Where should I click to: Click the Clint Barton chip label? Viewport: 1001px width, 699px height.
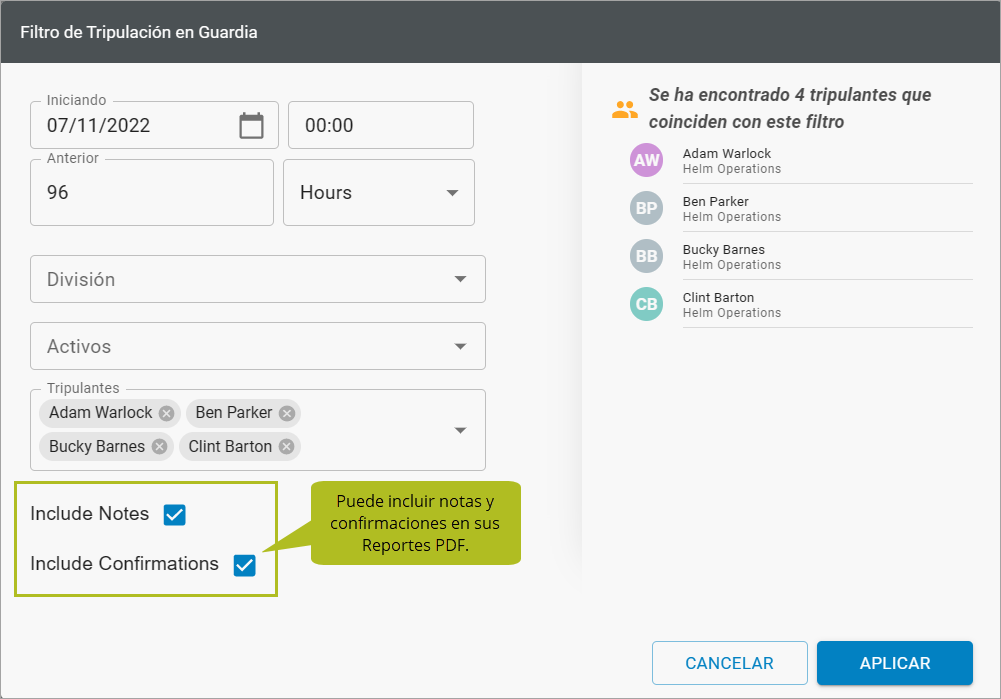coord(230,446)
